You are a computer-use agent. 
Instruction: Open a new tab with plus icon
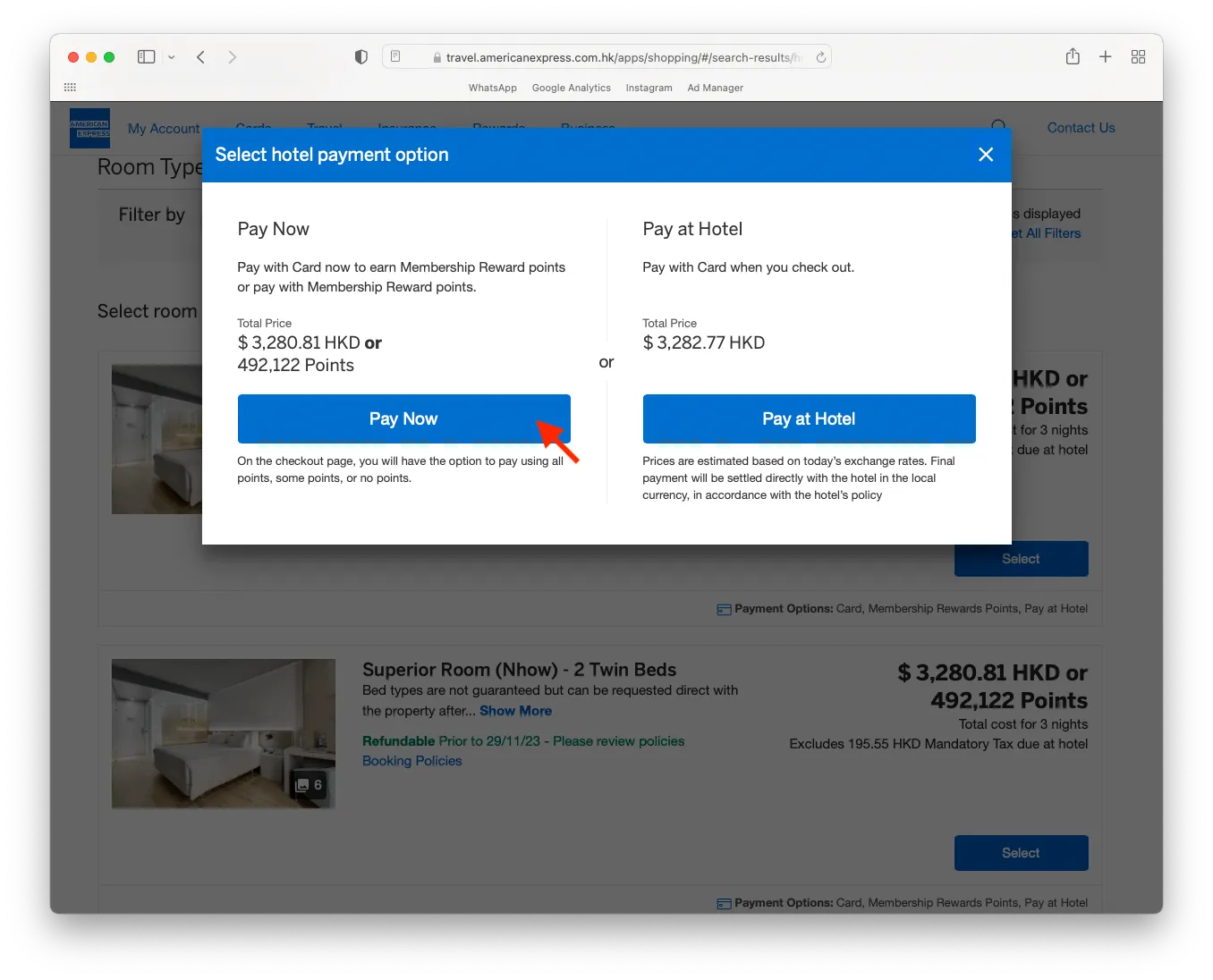(x=1106, y=57)
